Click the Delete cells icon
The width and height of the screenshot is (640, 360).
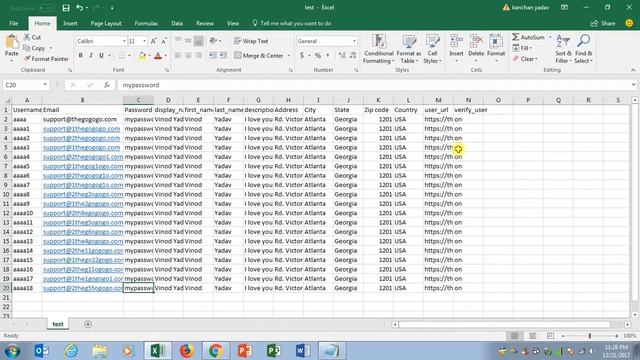[476, 42]
